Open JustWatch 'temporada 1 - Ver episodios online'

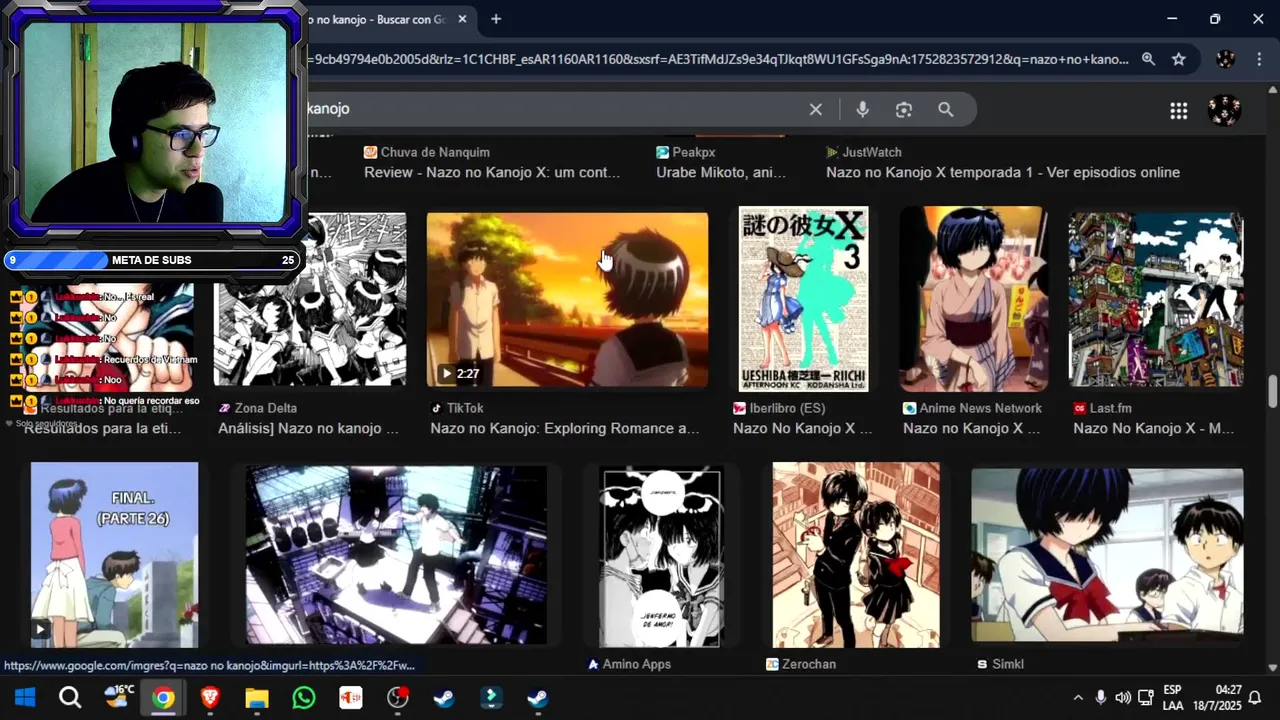1003,172
